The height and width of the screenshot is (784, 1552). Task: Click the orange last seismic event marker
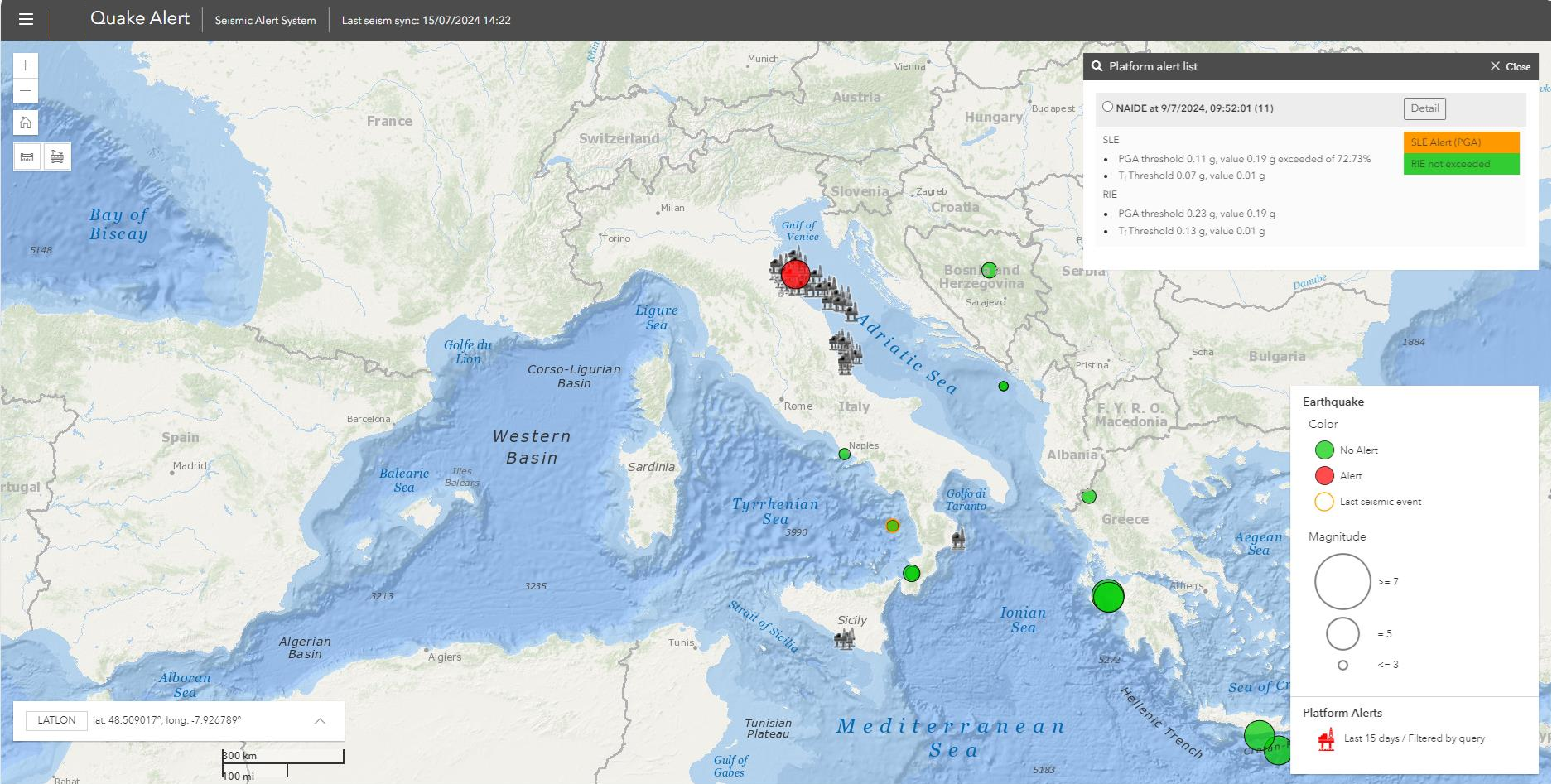pos(893,524)
